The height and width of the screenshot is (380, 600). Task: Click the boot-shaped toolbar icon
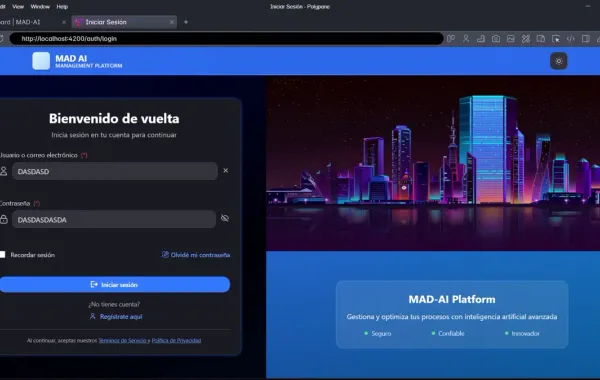[x=481, y=39]
